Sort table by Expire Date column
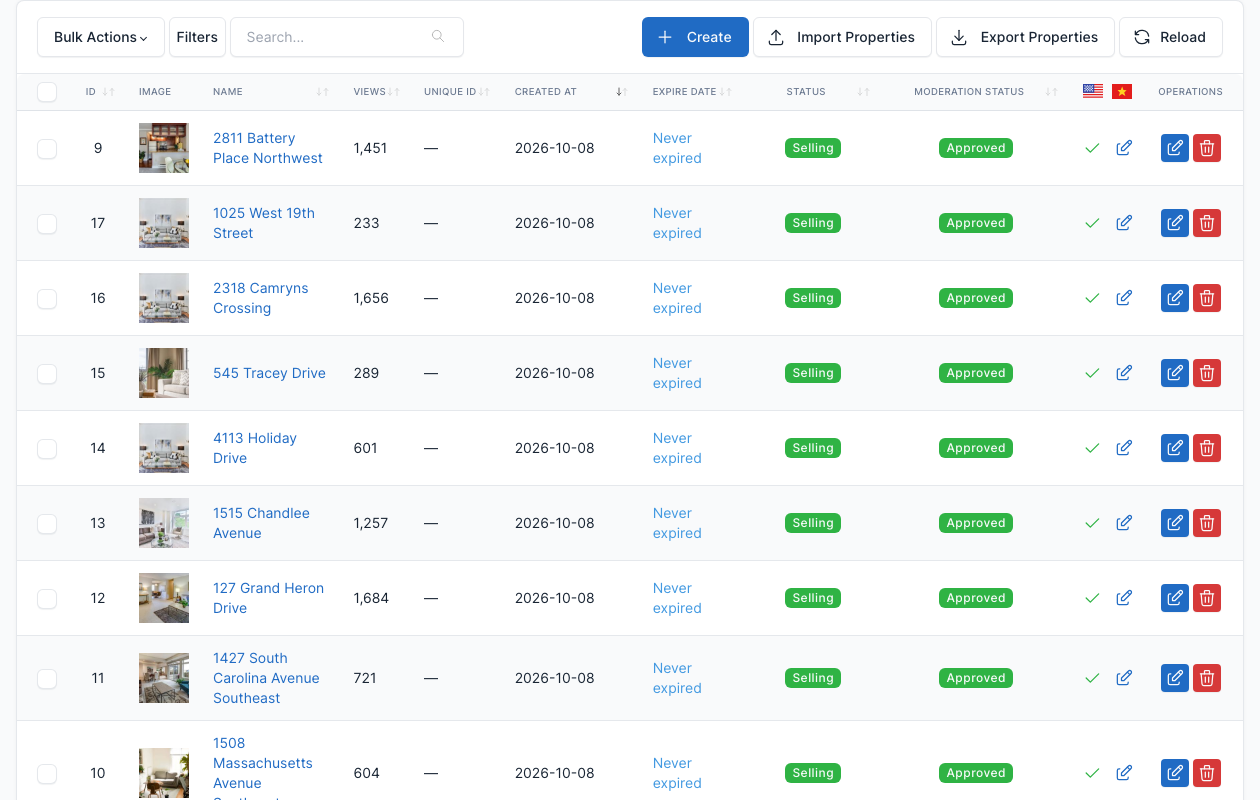The width and height of the screenshot is (1260, 800). (x=692, y=91)
